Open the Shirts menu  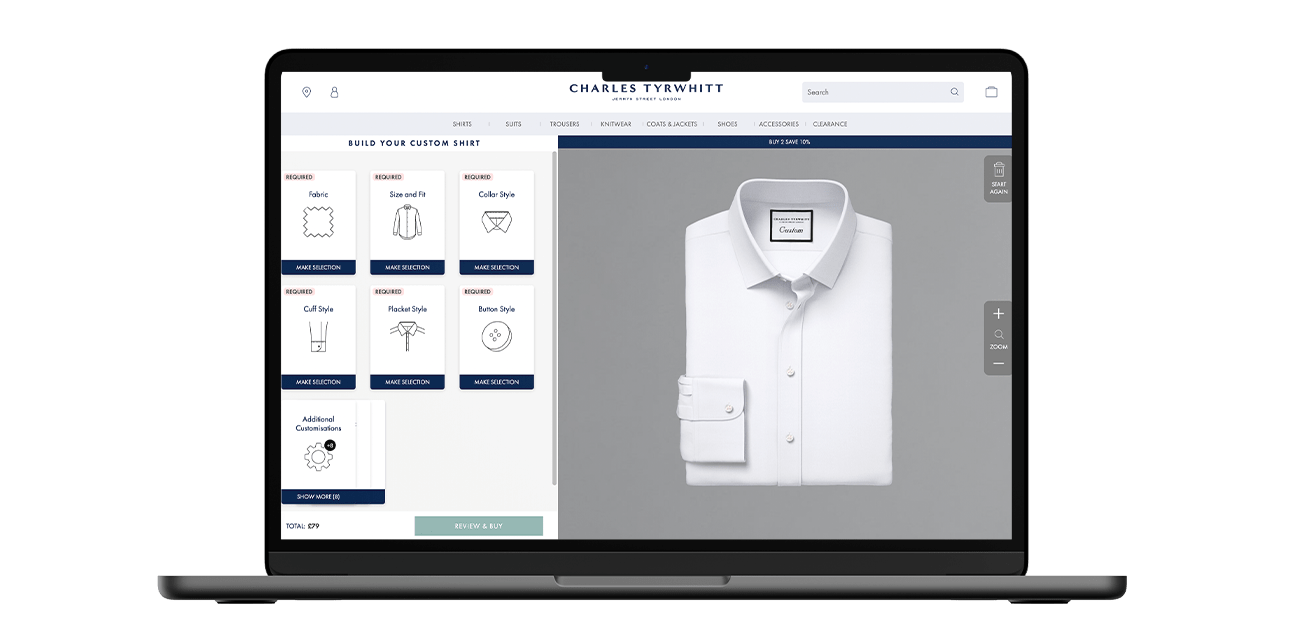(462, 124)
